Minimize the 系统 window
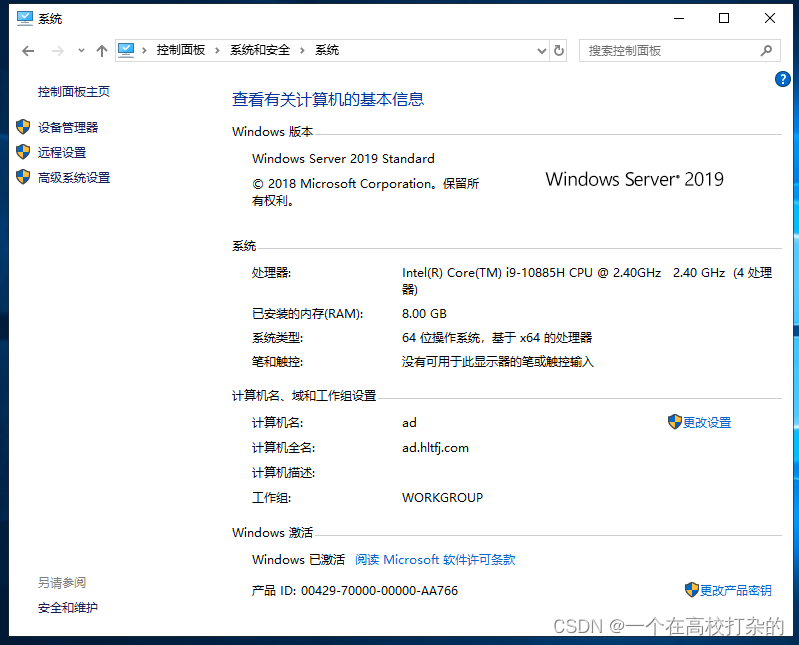Screen dimensions: 799x645 (x=679, y=18)
